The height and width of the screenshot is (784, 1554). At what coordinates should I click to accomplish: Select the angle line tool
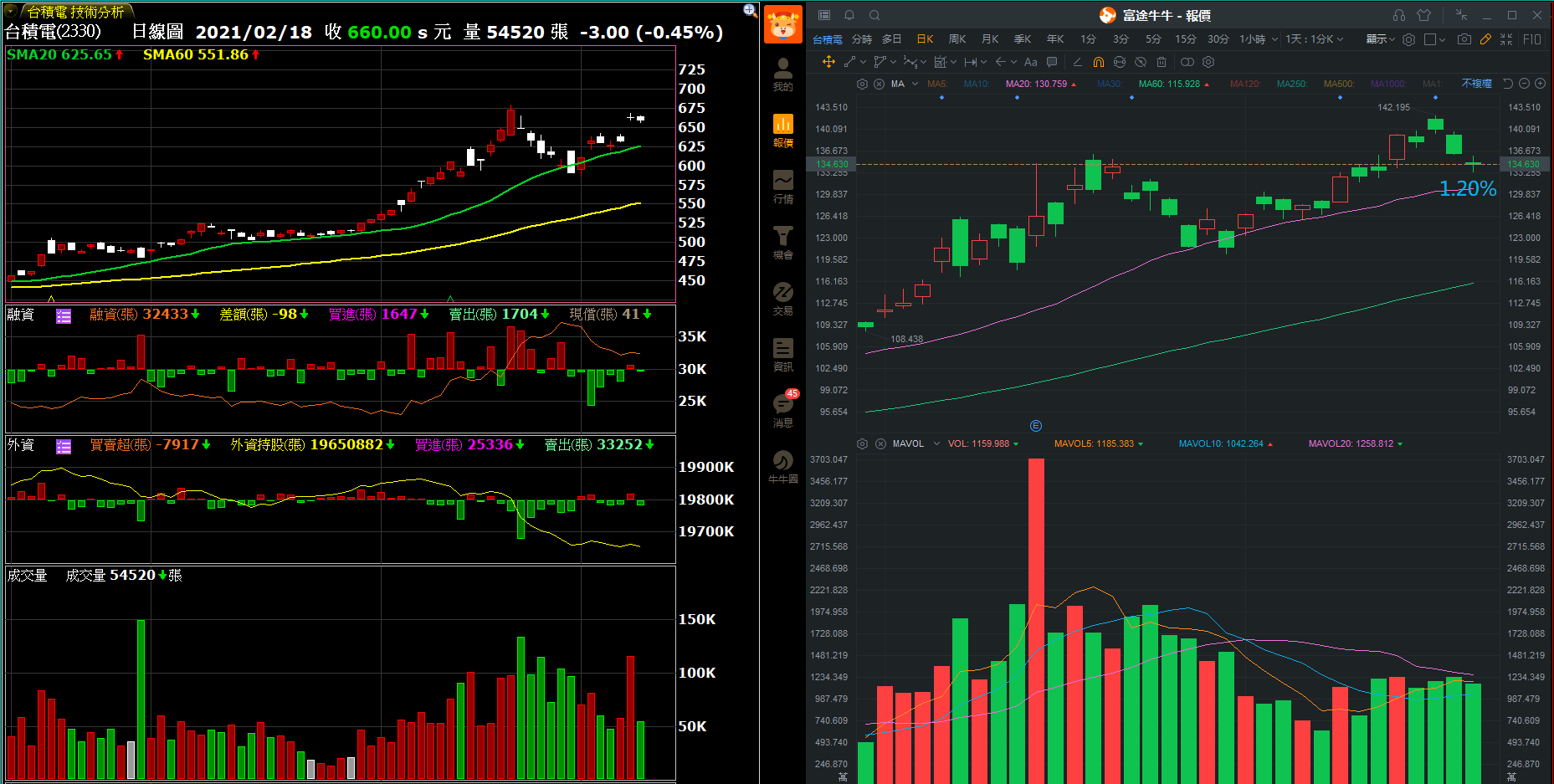1077,62
